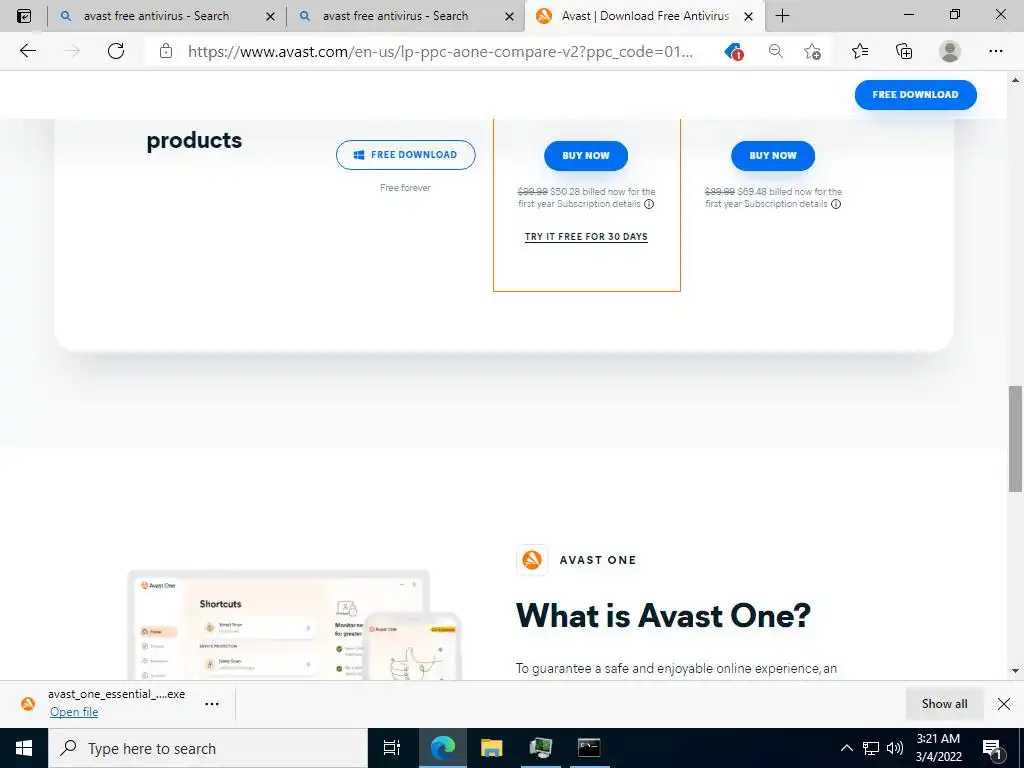Screen dimensions: 1024x768
Task: Open the Favorites list
Action: tap(860, 51)
